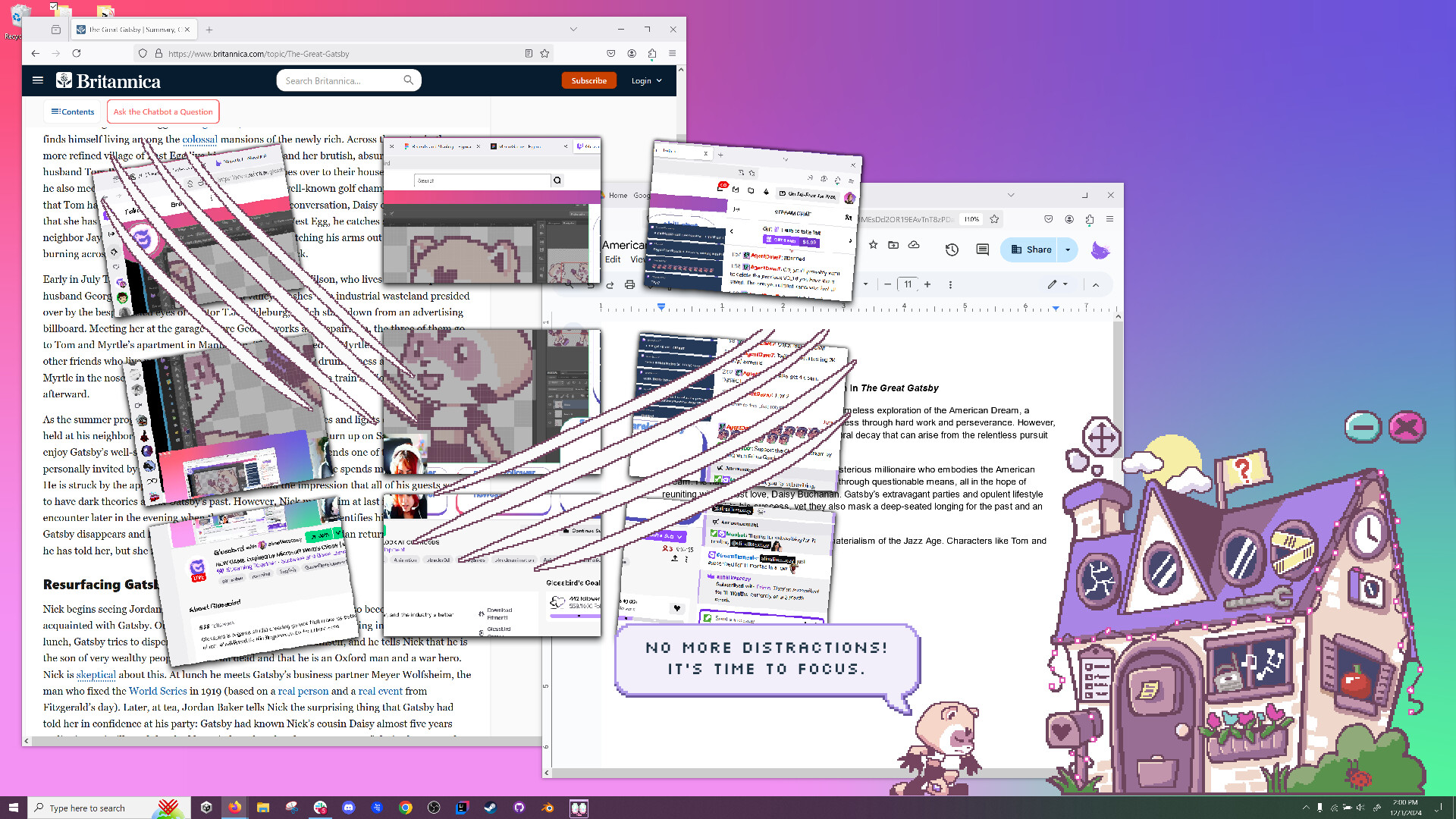Go back in Britannica browser window
The width and height of the screenshot is (1456, 819).
(36, 53)
